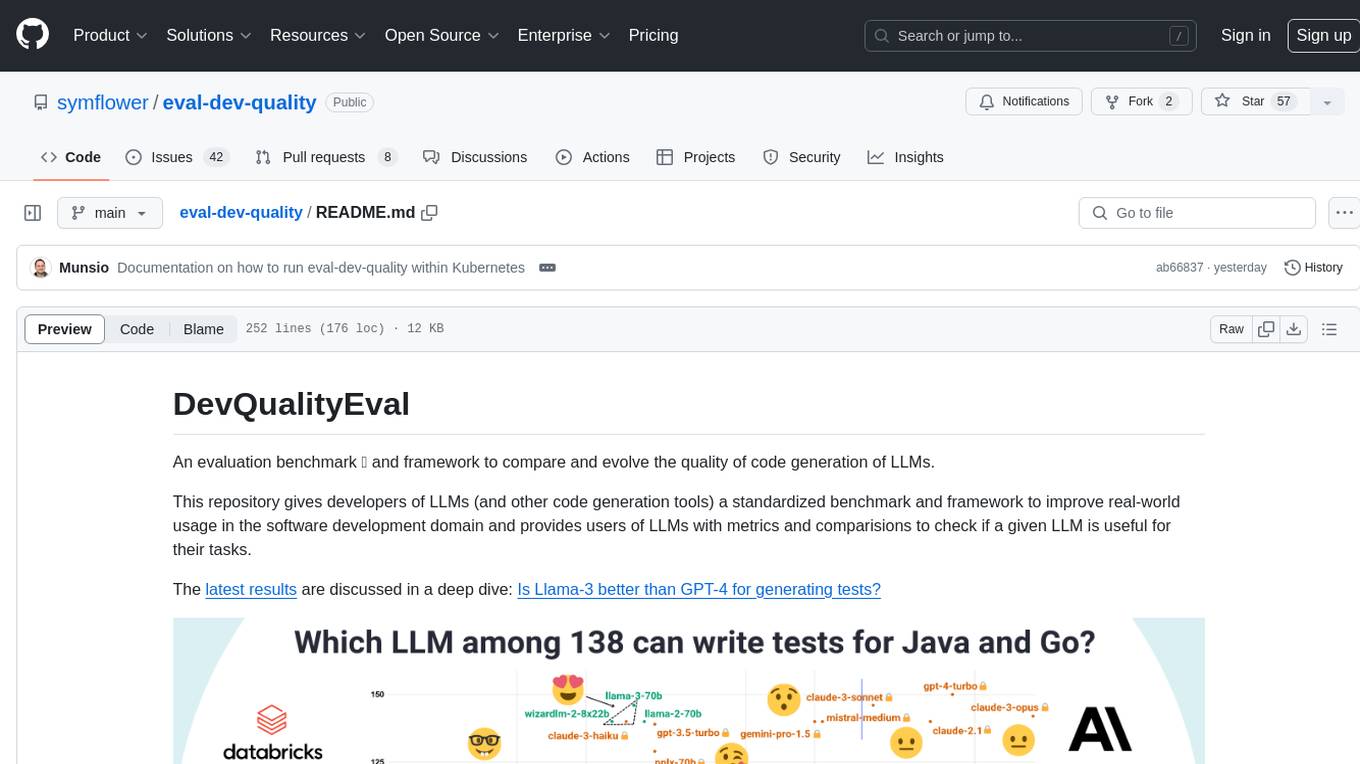Click the Munsio author name
The height and width of the screenshot is (764, 1360).
tap(84, 268)
